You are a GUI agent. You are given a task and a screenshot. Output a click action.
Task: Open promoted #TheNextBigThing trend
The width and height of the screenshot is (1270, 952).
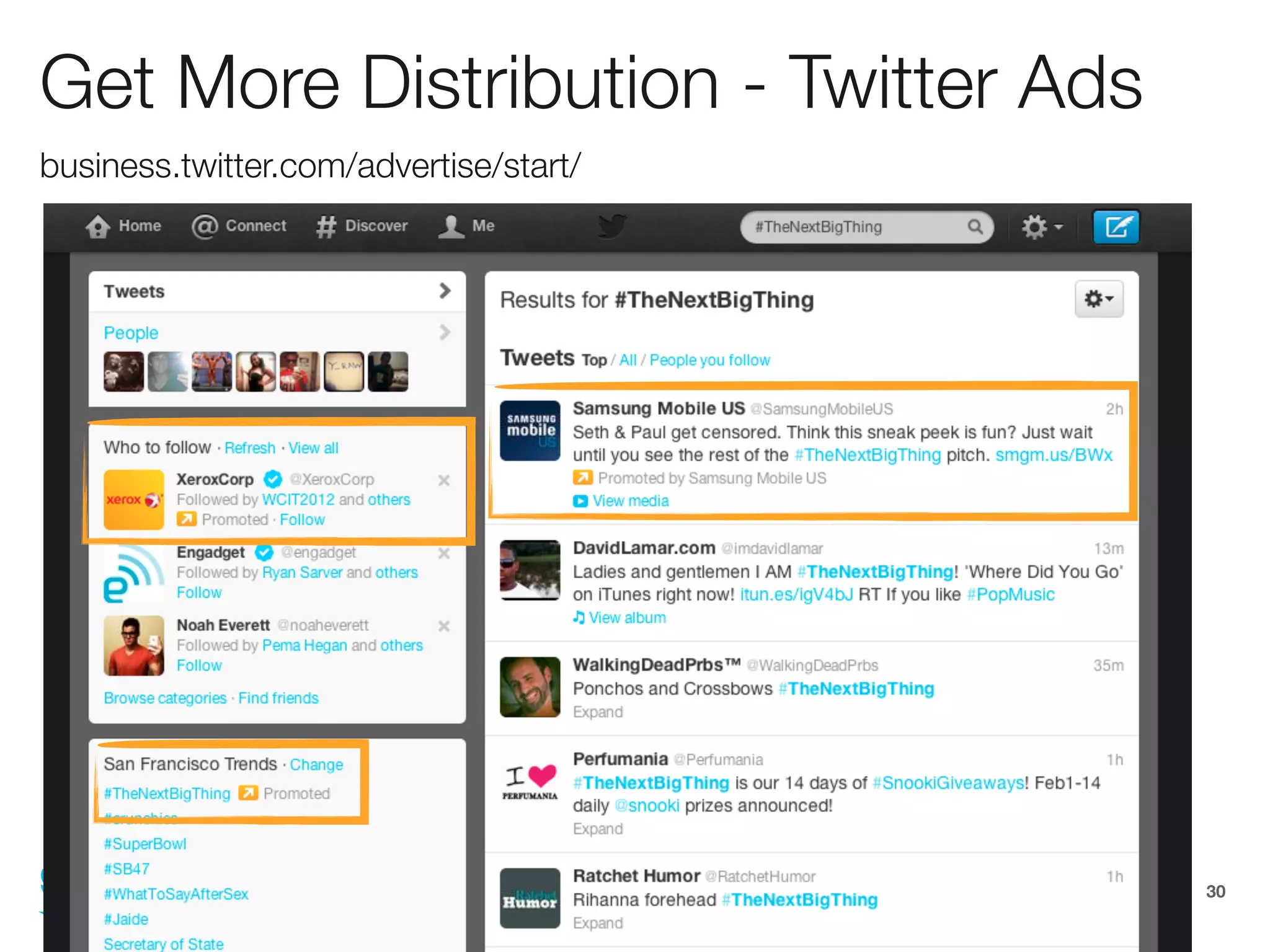point(167,793)
